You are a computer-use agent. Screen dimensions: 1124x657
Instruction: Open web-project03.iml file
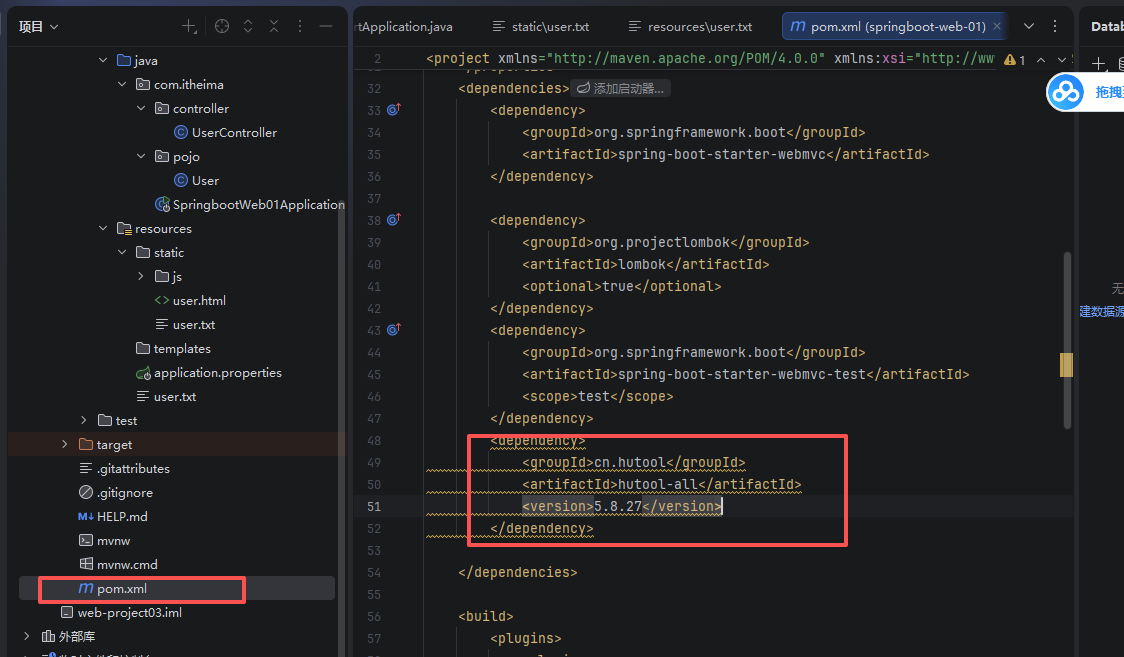[121, 613]
